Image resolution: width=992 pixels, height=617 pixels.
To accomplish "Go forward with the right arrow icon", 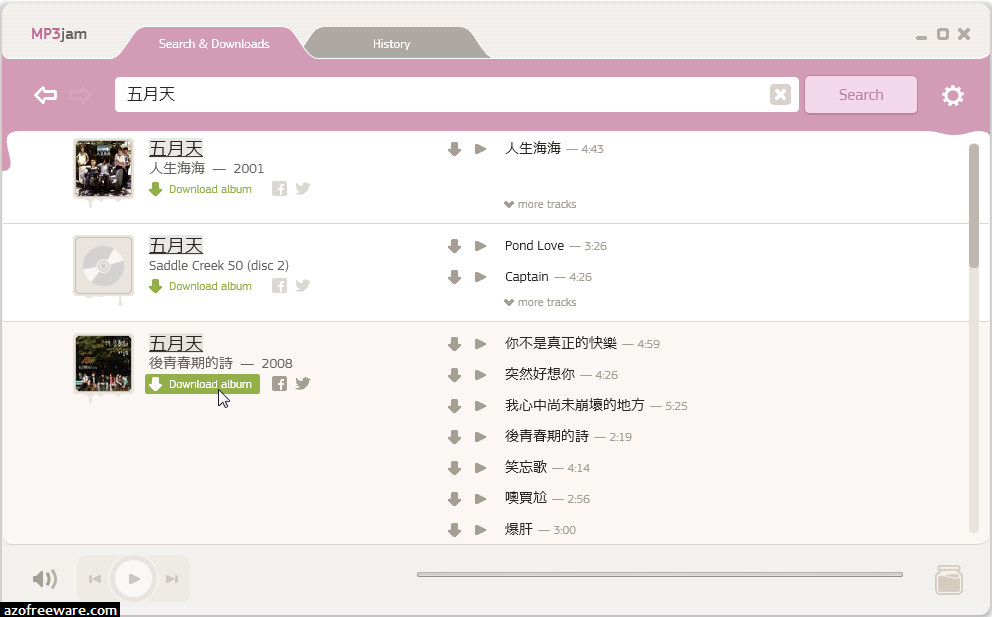I will tap(80, 95).
